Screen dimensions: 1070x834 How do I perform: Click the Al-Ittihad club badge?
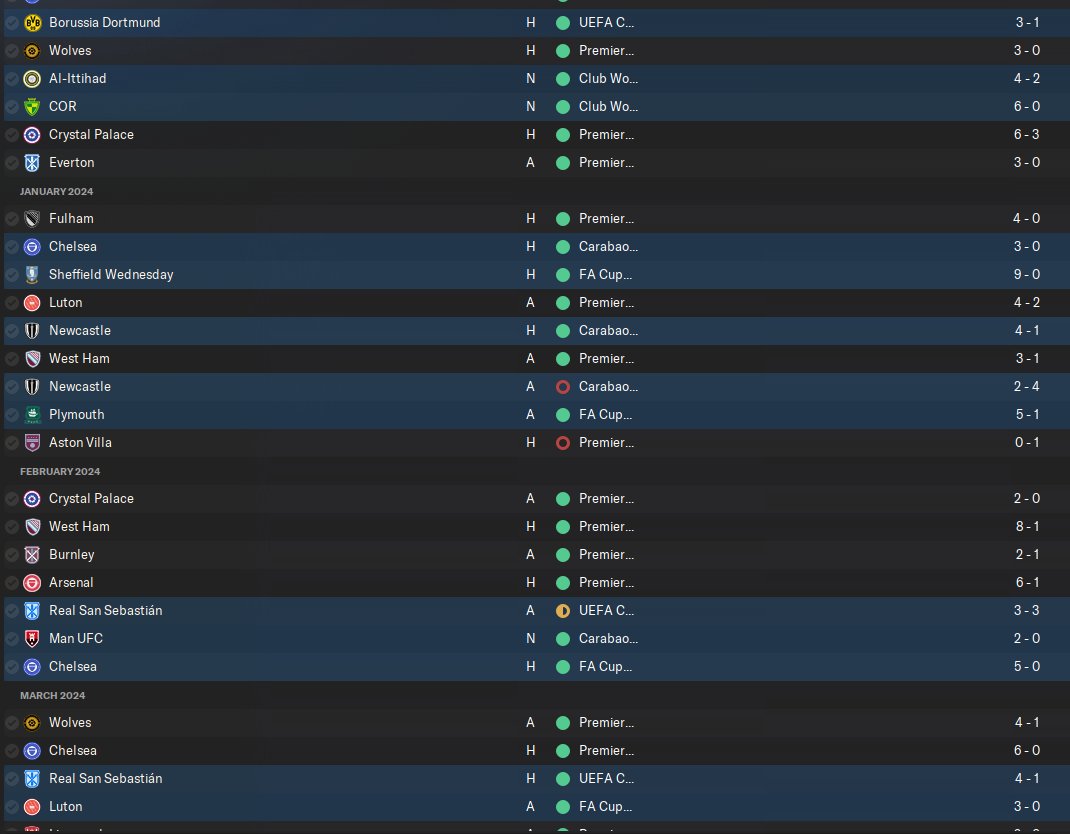tap(32, 78)
